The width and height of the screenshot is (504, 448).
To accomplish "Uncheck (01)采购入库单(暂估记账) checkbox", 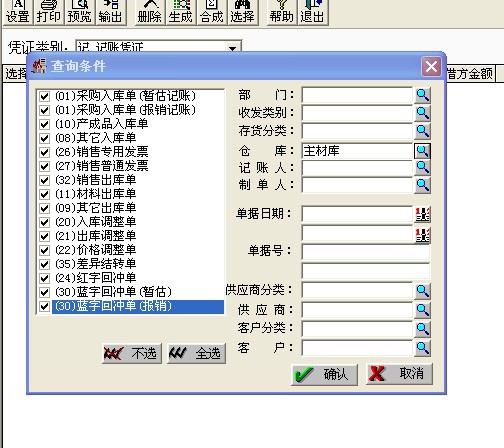I will coord(44,96).
